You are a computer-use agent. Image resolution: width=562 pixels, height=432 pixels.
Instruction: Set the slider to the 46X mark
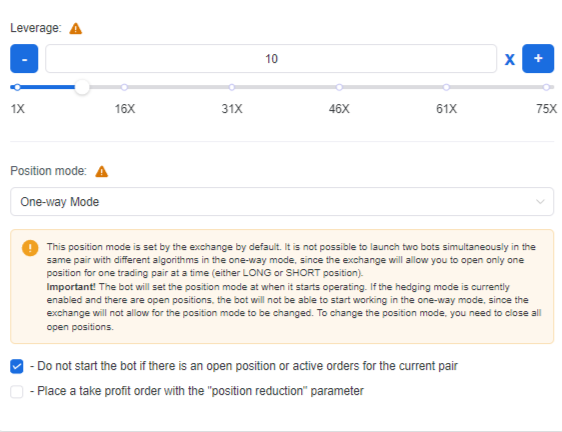(x=339, y=87)
